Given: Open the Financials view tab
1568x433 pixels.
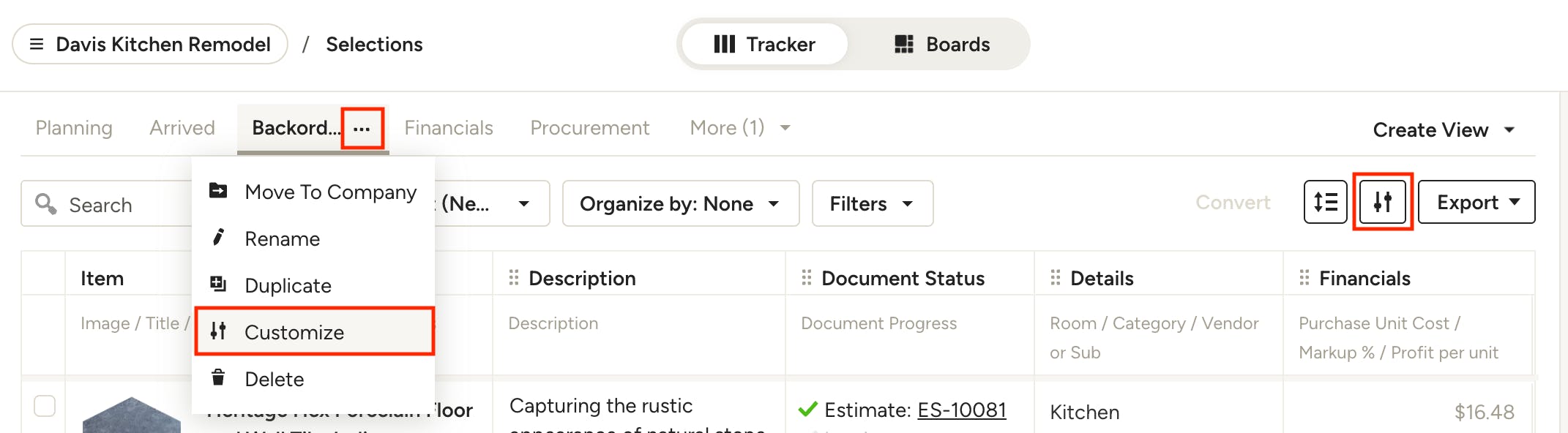Looking at the screenshot, I should 449,128.
